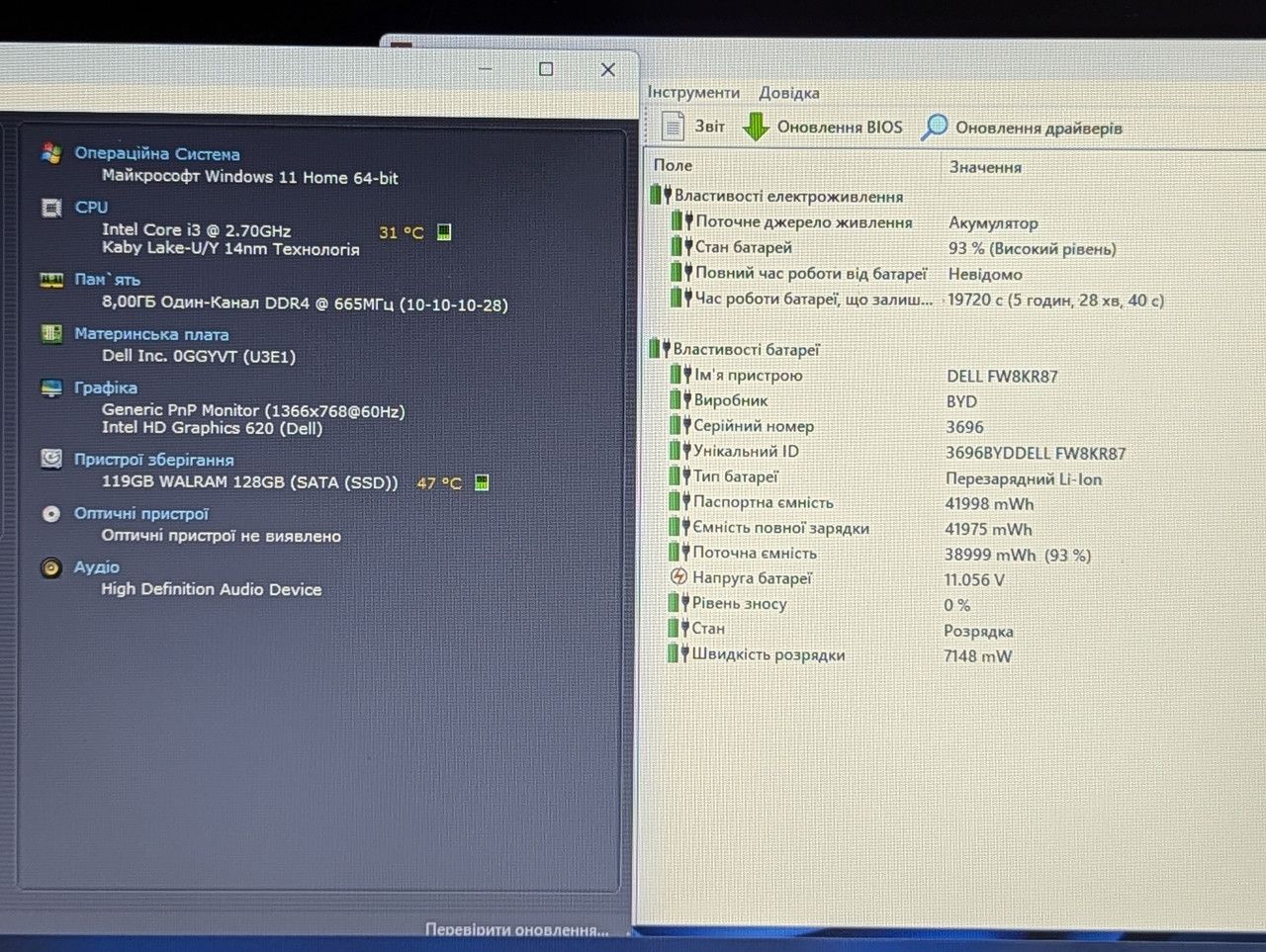
Task: Open the Довідка menu in AIDA64
Action: point(789,93)
